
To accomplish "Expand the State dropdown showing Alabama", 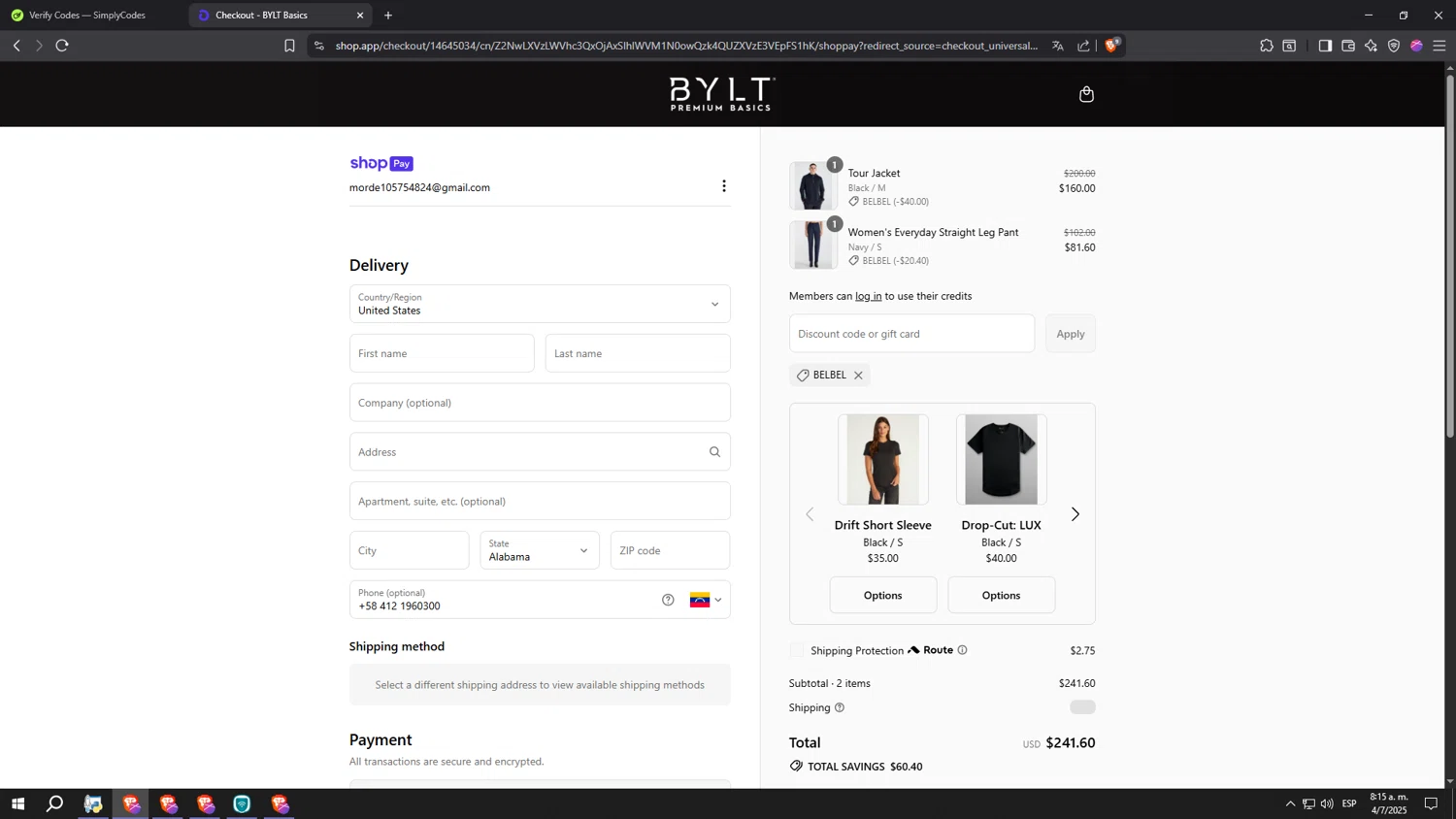I will tap(540, 550).
